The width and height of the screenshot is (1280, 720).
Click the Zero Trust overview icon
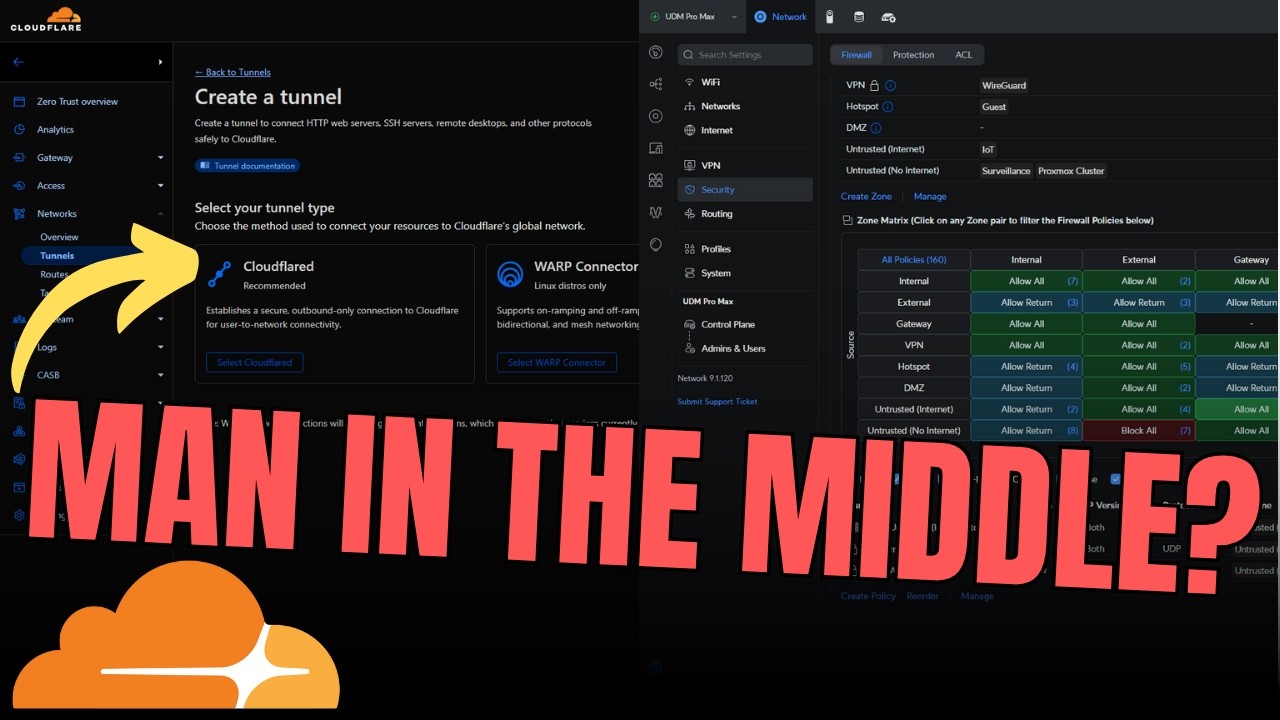19,102
